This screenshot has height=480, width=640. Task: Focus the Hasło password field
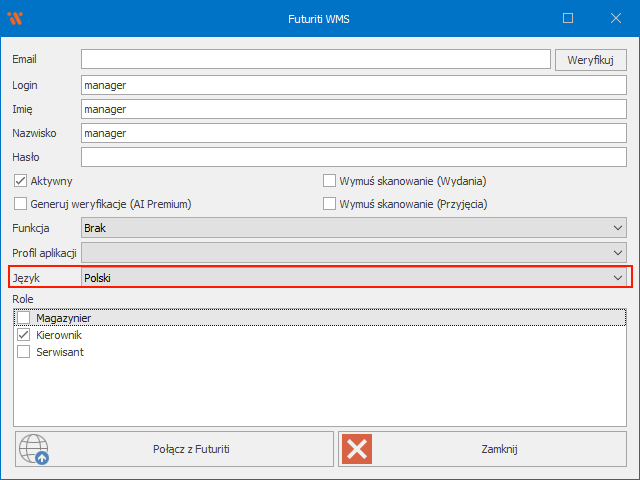[x=353, y=157]
